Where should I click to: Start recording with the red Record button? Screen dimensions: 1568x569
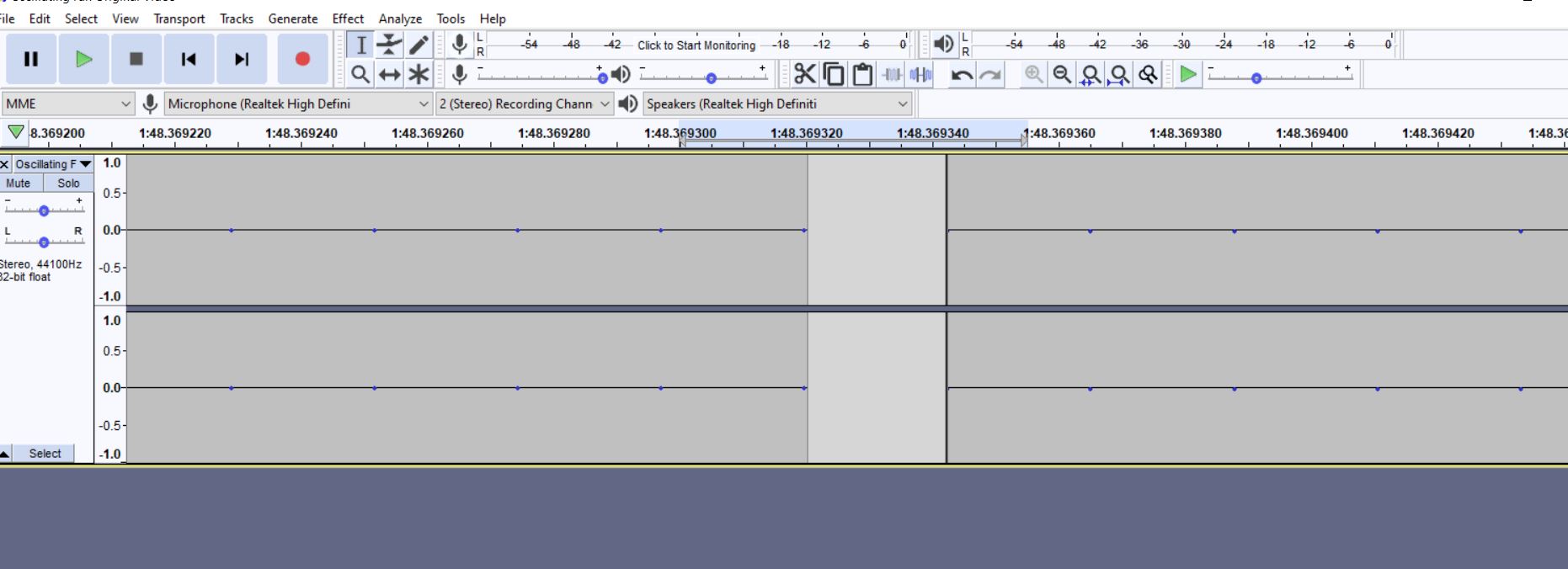click(x=302, y=59)
